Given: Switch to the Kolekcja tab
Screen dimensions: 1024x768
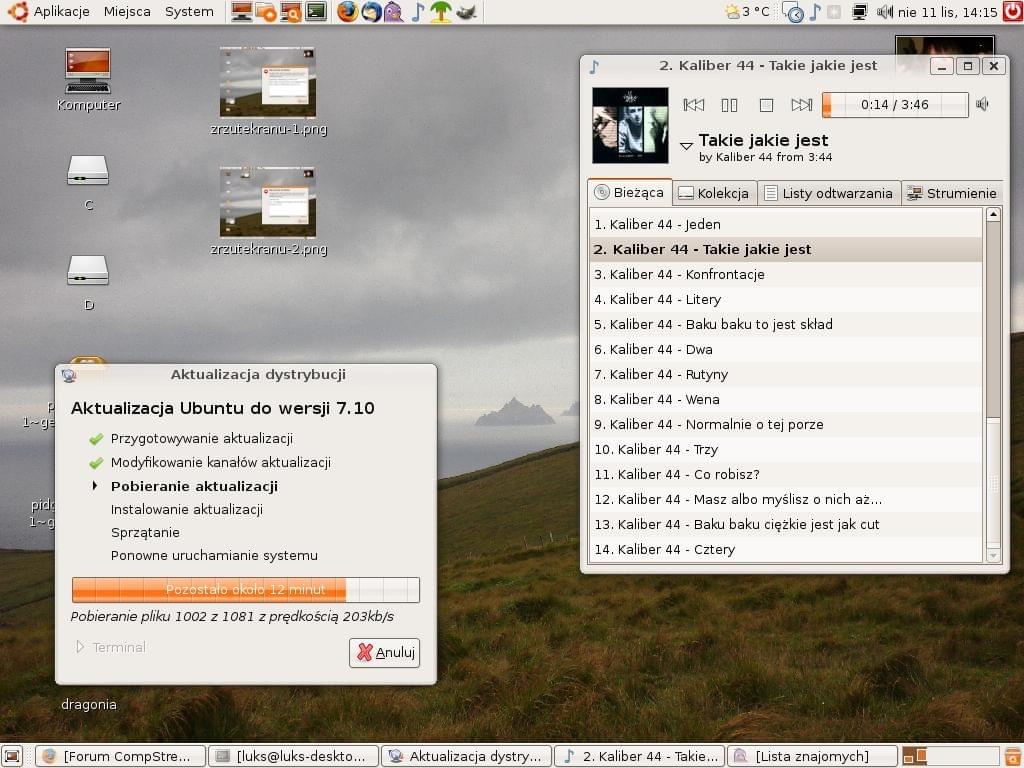Looking at the screenshot, I should (x=714, y=193).
